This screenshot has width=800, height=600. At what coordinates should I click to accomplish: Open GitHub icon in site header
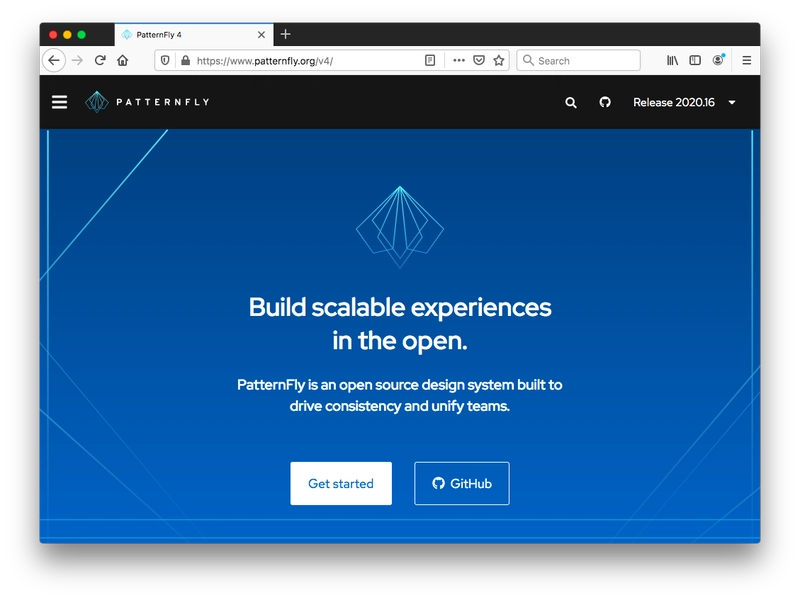(605, 102)
